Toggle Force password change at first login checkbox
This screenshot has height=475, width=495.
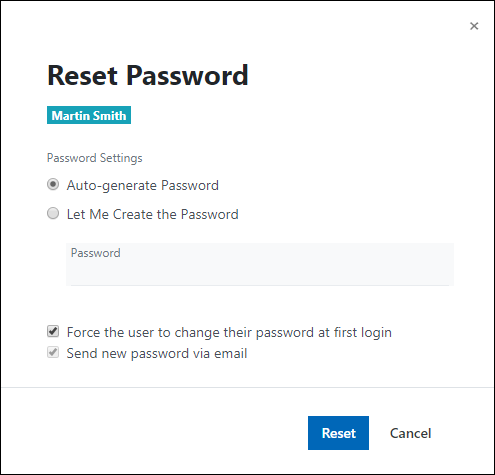point(53,331)
